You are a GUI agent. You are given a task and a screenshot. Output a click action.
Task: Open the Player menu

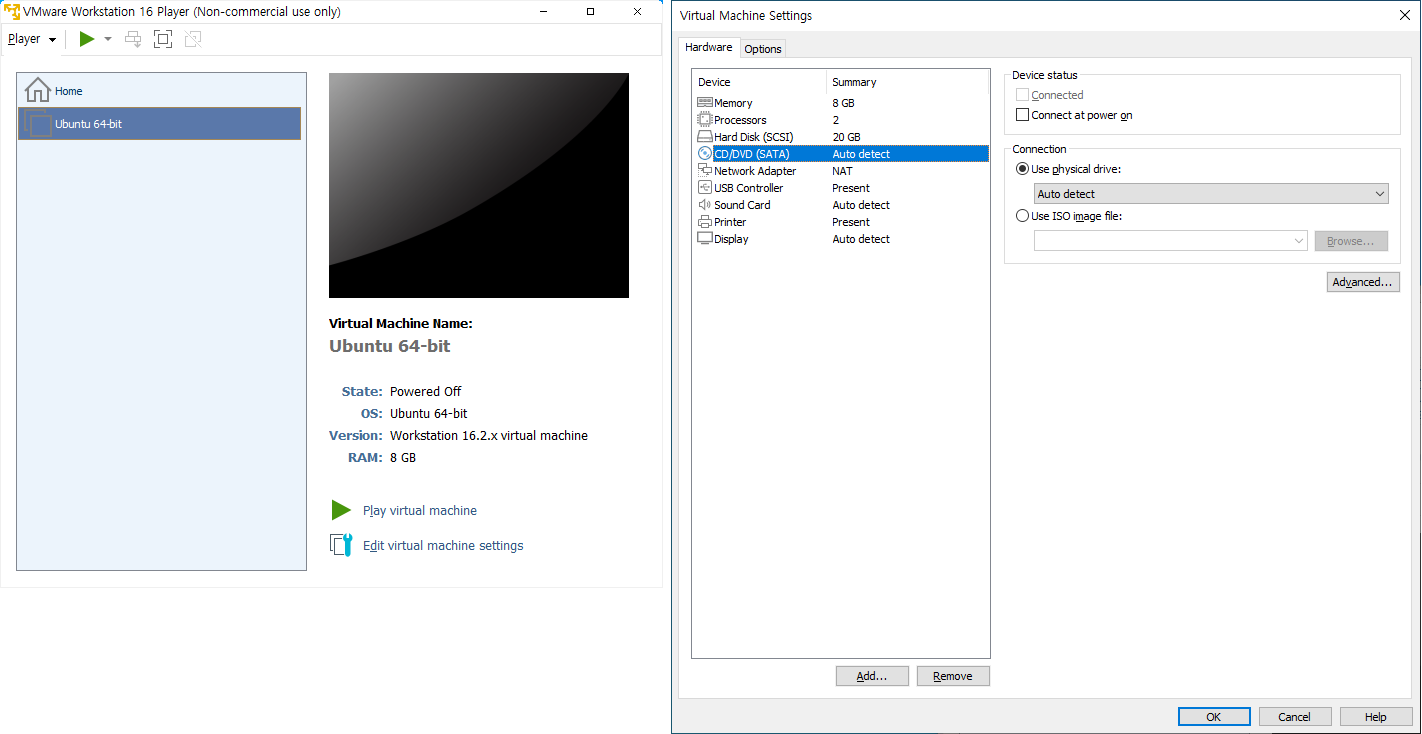pyautogui.click(x=31, y=39)
